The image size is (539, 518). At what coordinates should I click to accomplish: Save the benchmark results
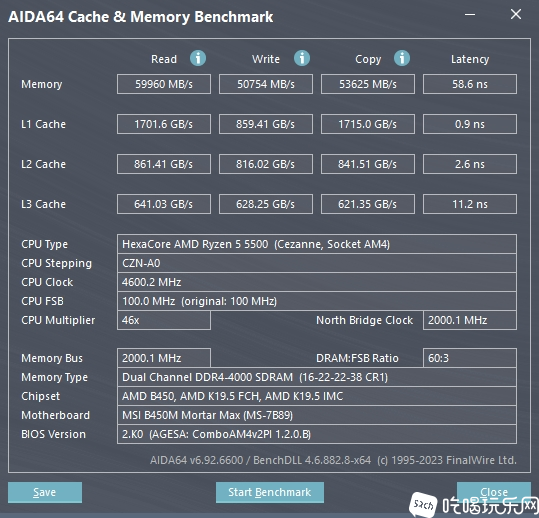coord(45,492)
